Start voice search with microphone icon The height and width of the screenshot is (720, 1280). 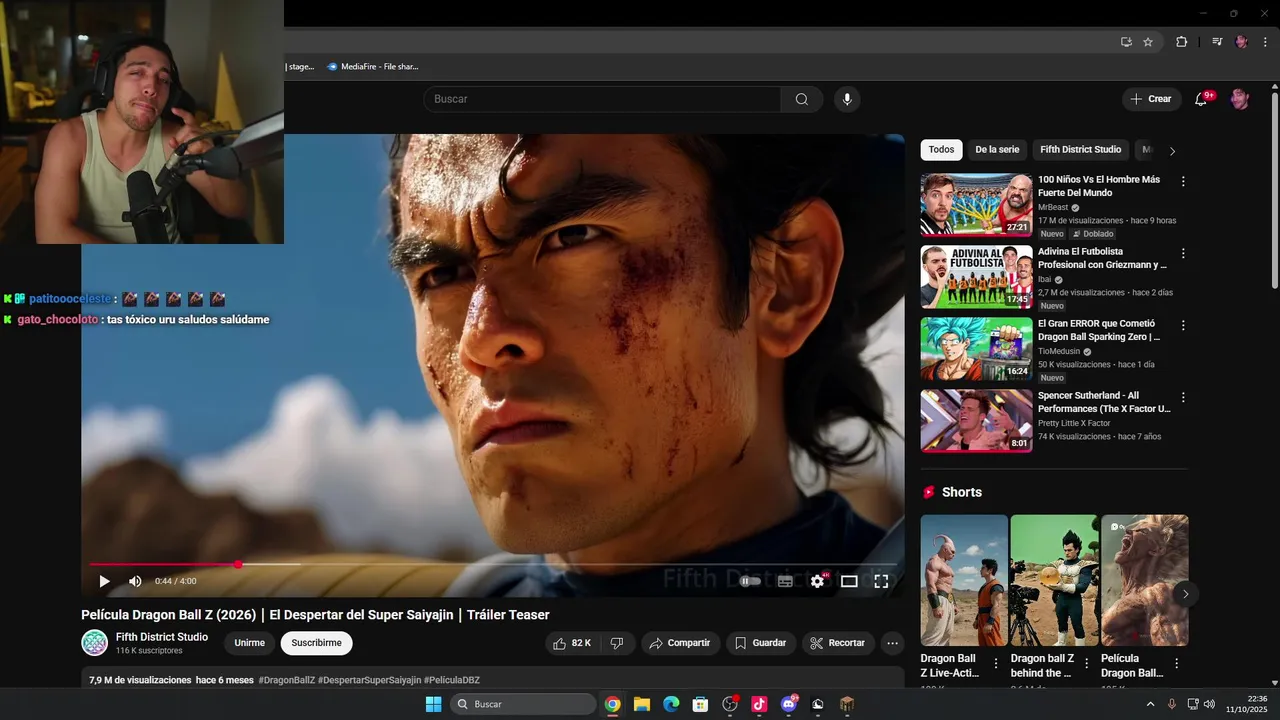(847, 99)
